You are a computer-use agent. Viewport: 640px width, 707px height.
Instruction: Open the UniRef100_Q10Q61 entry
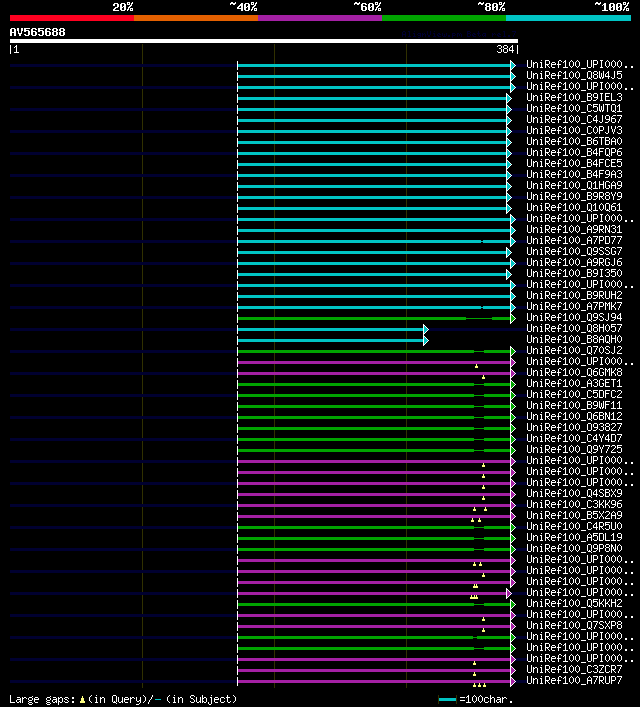[x=574, y=207]
